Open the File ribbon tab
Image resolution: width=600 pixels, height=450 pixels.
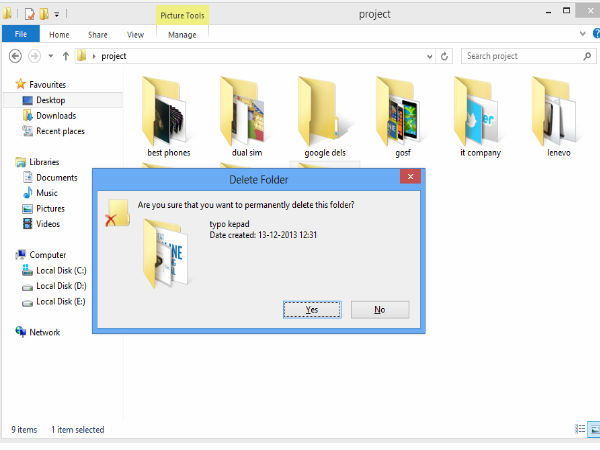(x=20, y=34)
